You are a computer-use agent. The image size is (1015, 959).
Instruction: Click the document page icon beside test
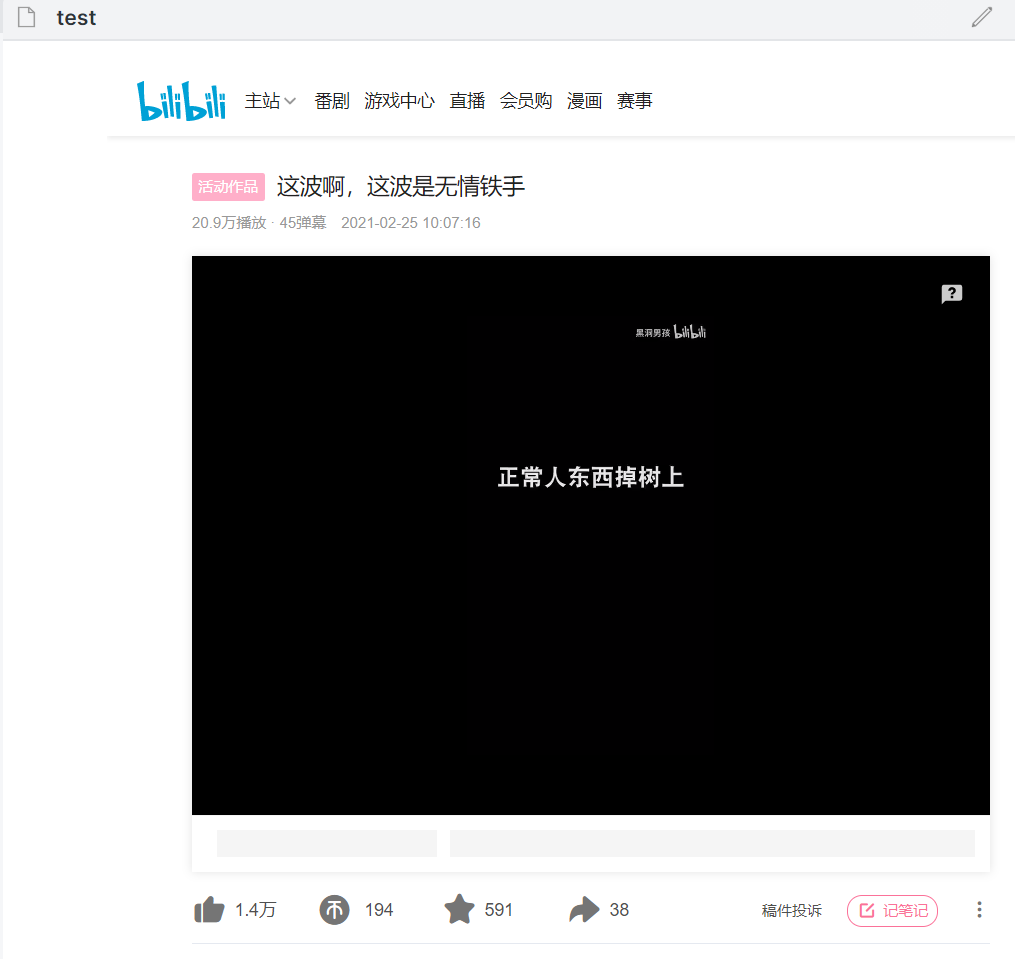[x=27, y=17]
